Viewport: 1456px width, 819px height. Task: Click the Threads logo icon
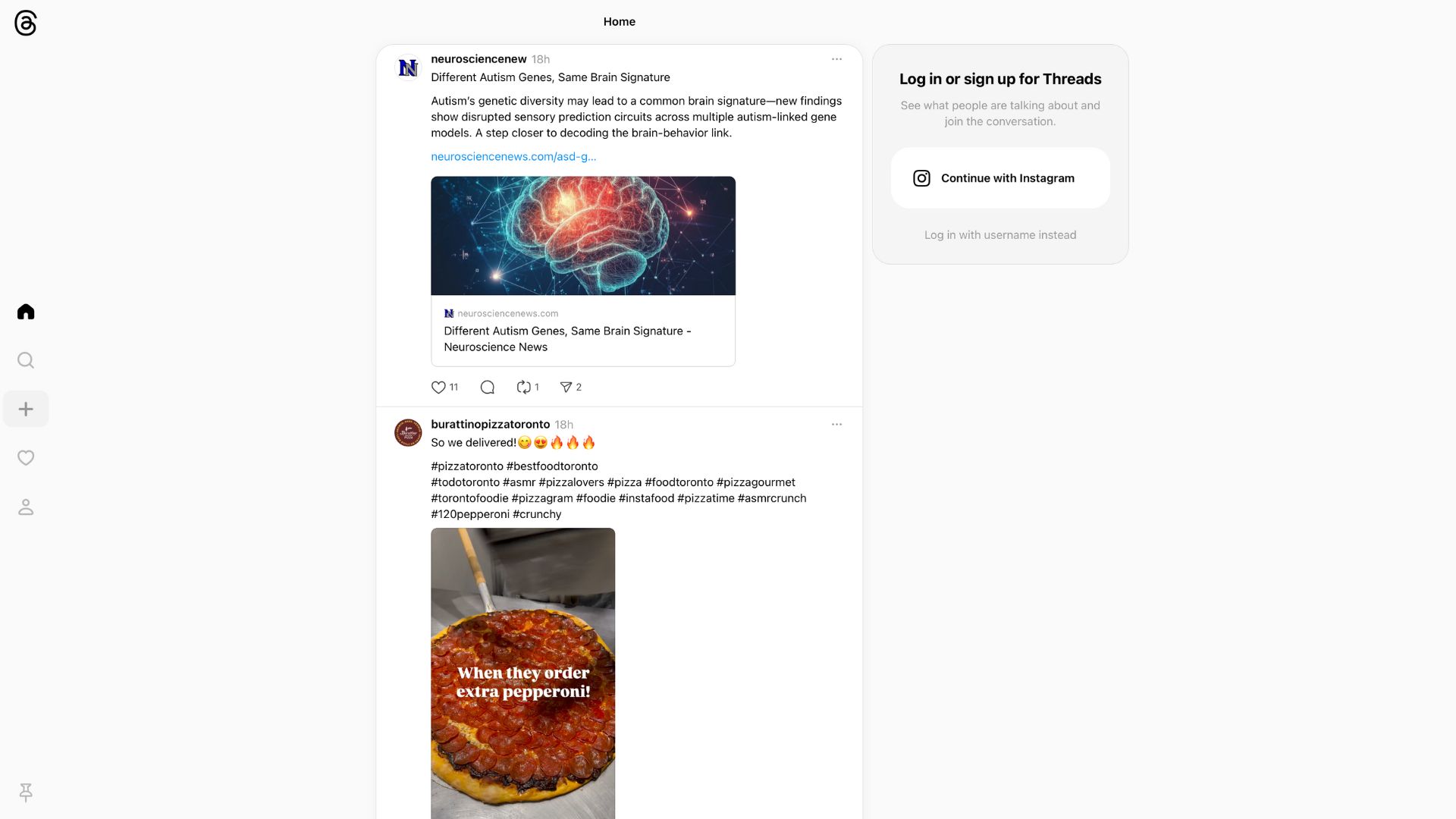click(26, 23)
